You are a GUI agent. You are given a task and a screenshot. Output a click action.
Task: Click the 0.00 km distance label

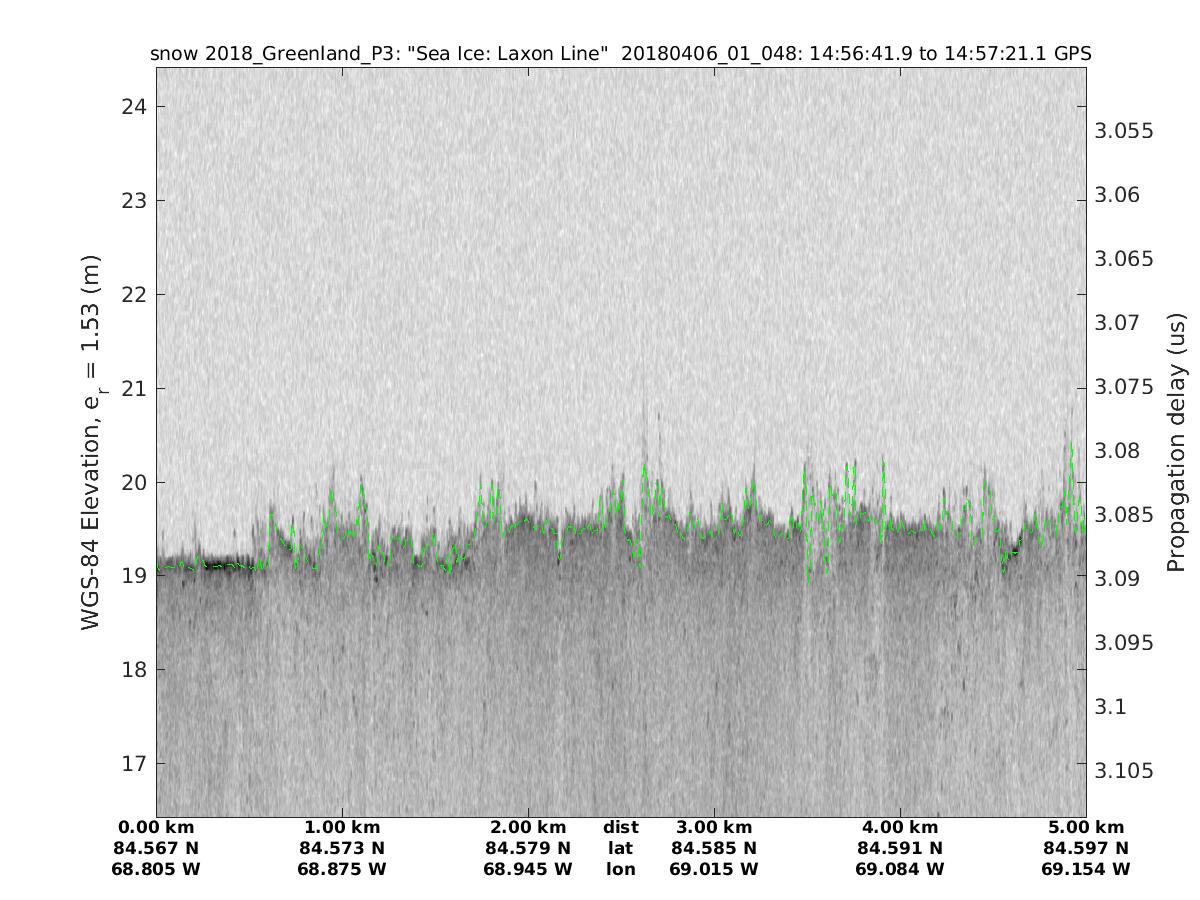coord(156,828)
